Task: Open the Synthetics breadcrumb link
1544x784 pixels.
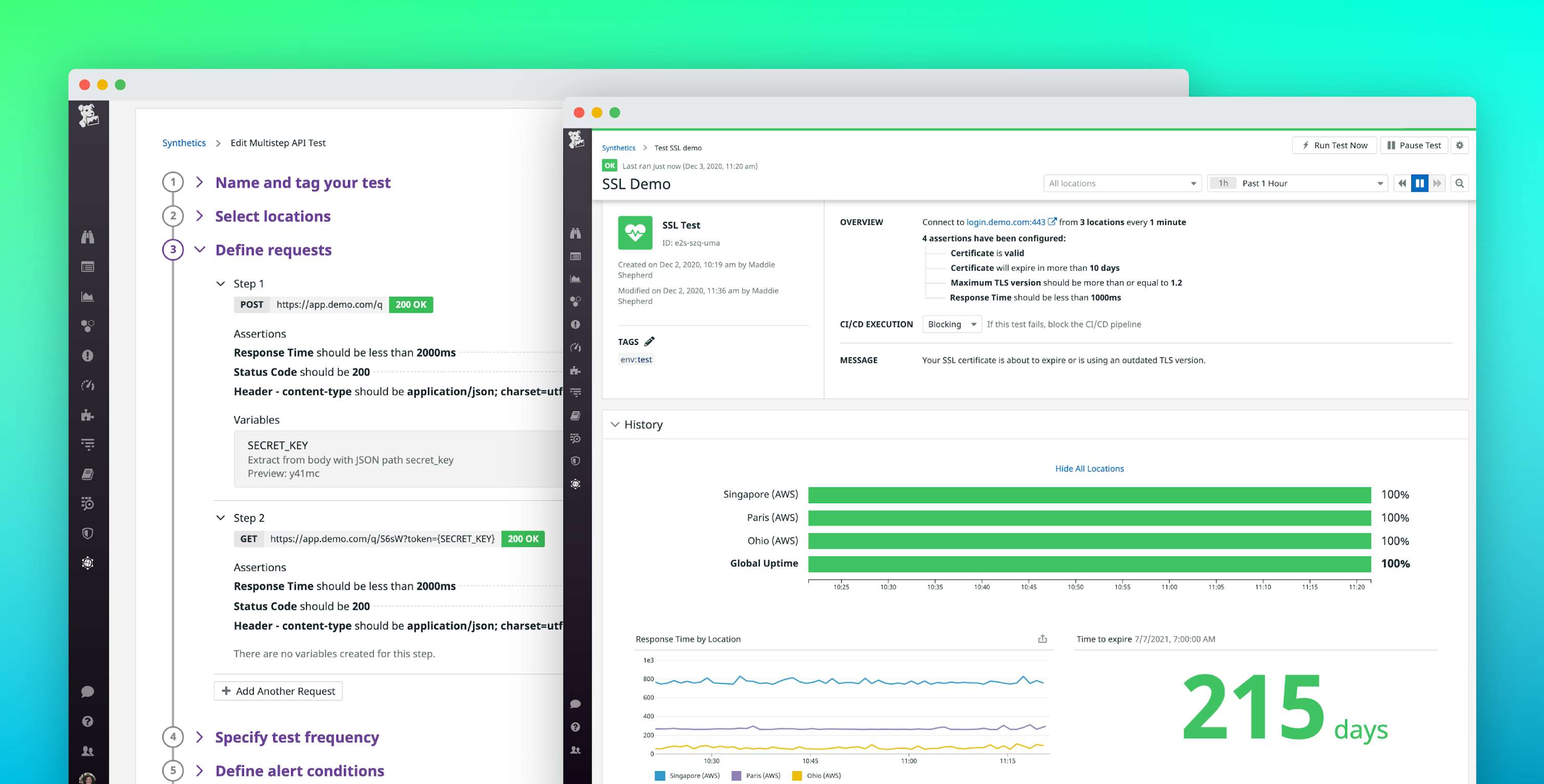Action: tap(184, 143)
